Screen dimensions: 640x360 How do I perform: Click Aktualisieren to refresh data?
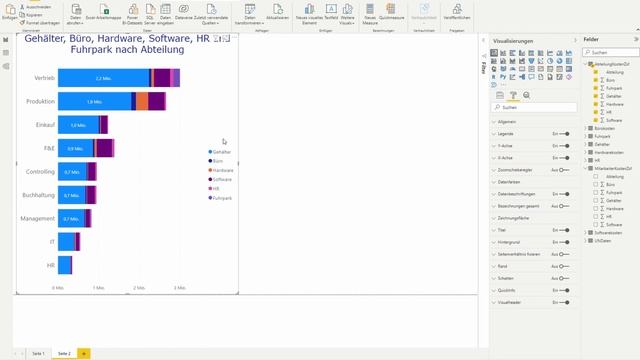pyautogui.click(x=278, y=12)
